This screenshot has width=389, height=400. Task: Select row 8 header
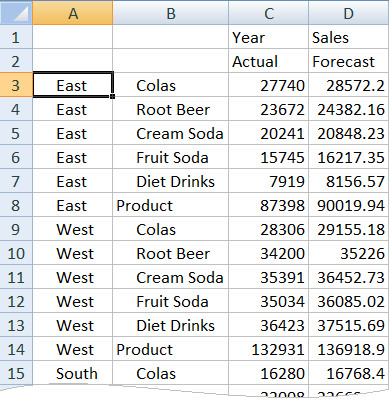click(16, 205)
